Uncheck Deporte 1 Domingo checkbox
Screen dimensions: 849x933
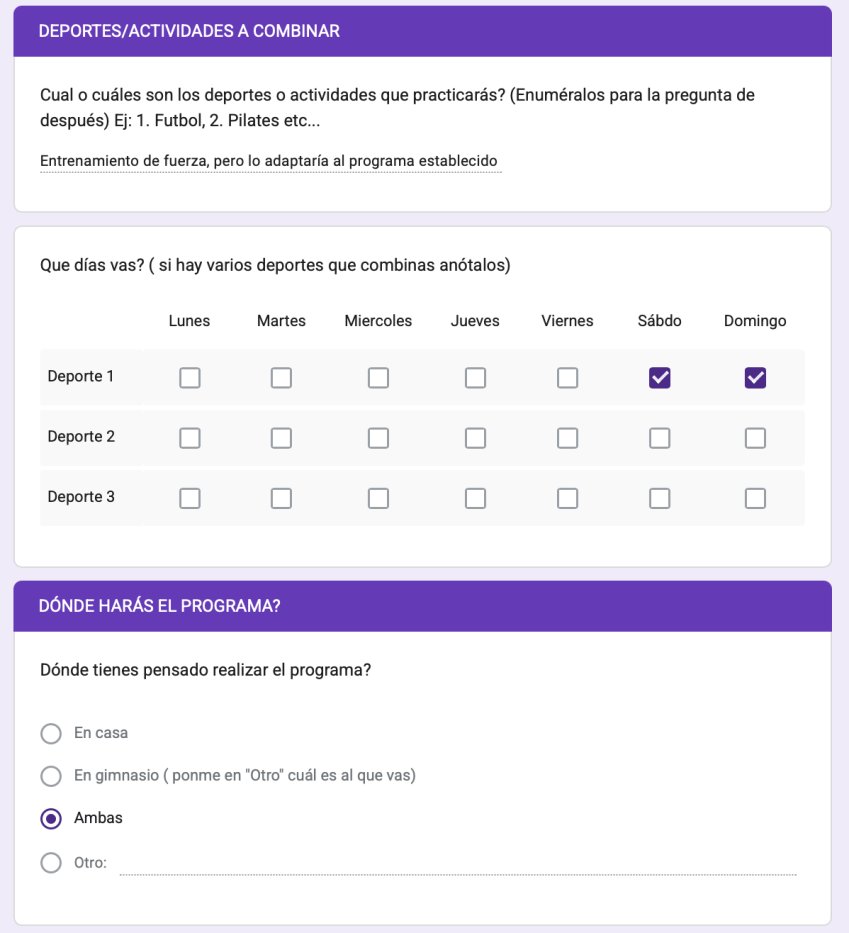tap(755, 378)
